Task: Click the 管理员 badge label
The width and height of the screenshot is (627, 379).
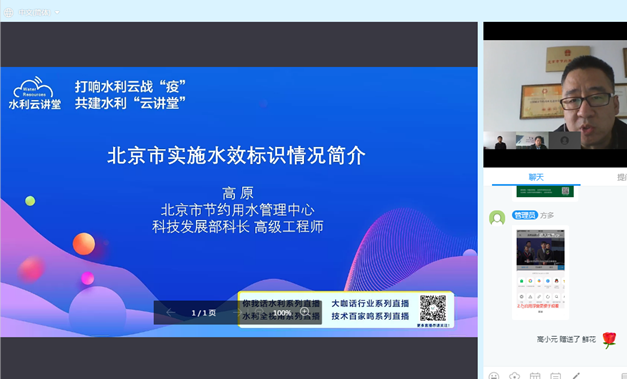Action: pyautogui.click(x=524, y=215)
